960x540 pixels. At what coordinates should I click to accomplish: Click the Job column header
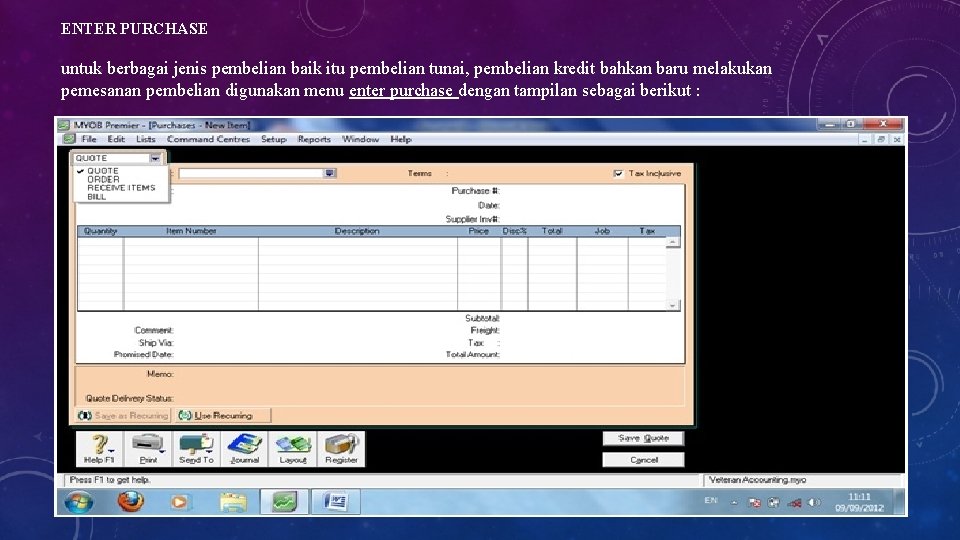point(602,231)
